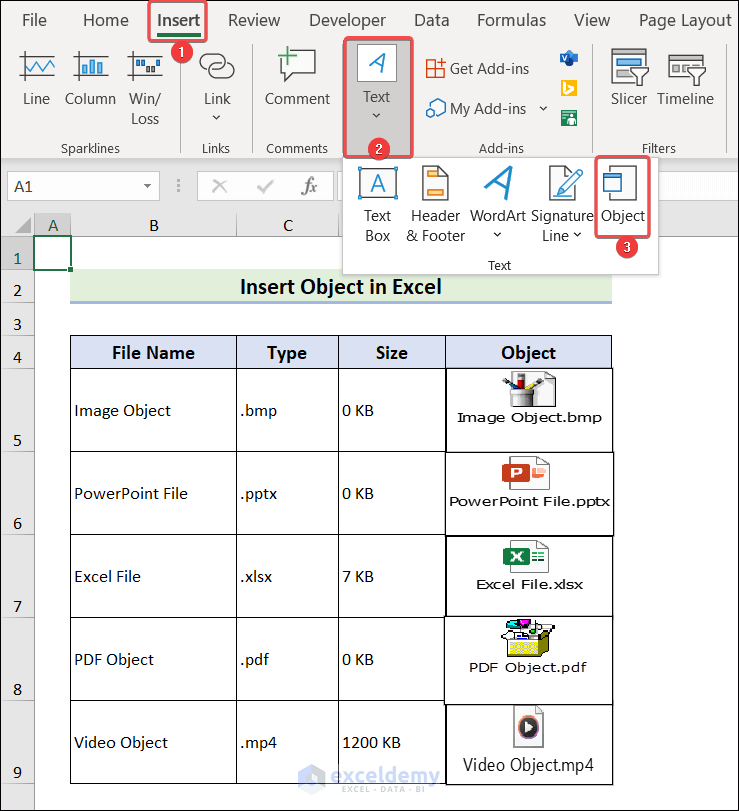Select the 'PowerPoint File' name cell

[x=154, y=493]
